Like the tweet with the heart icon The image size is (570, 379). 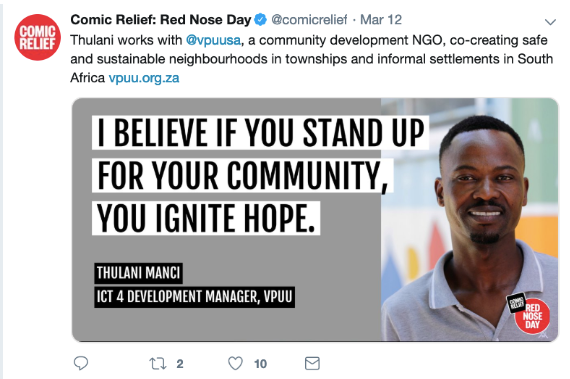[235, 363]
